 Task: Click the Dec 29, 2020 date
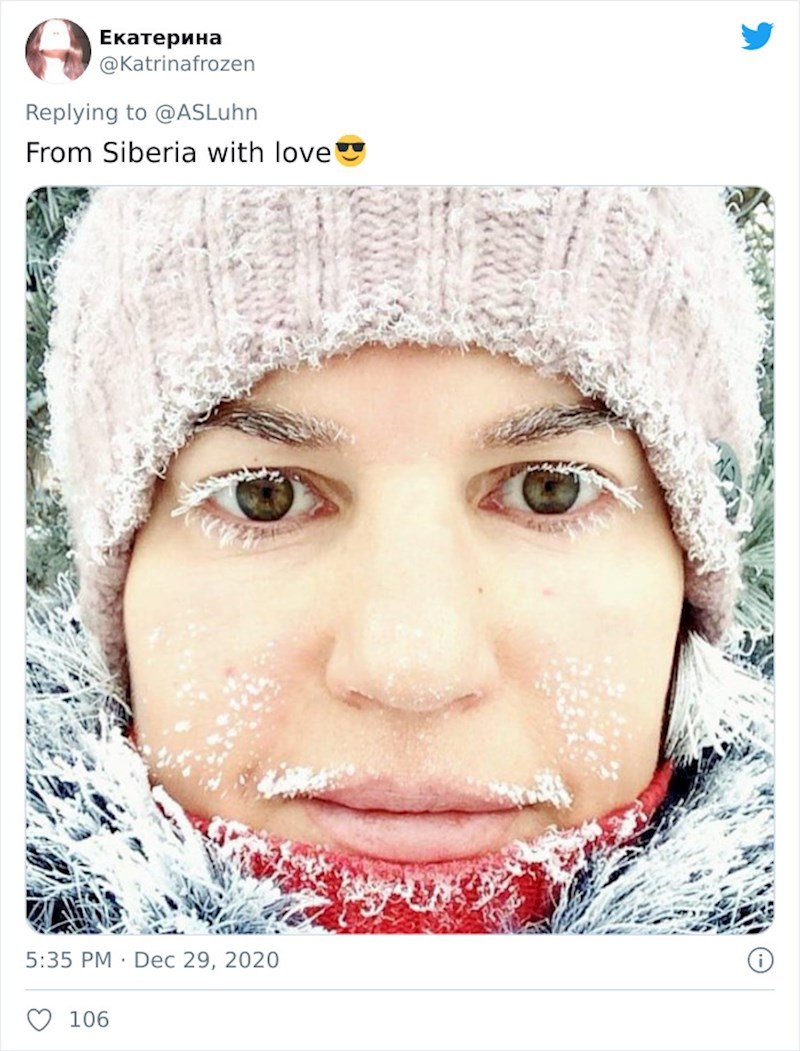pyautogui.click(x=206, y=960)
